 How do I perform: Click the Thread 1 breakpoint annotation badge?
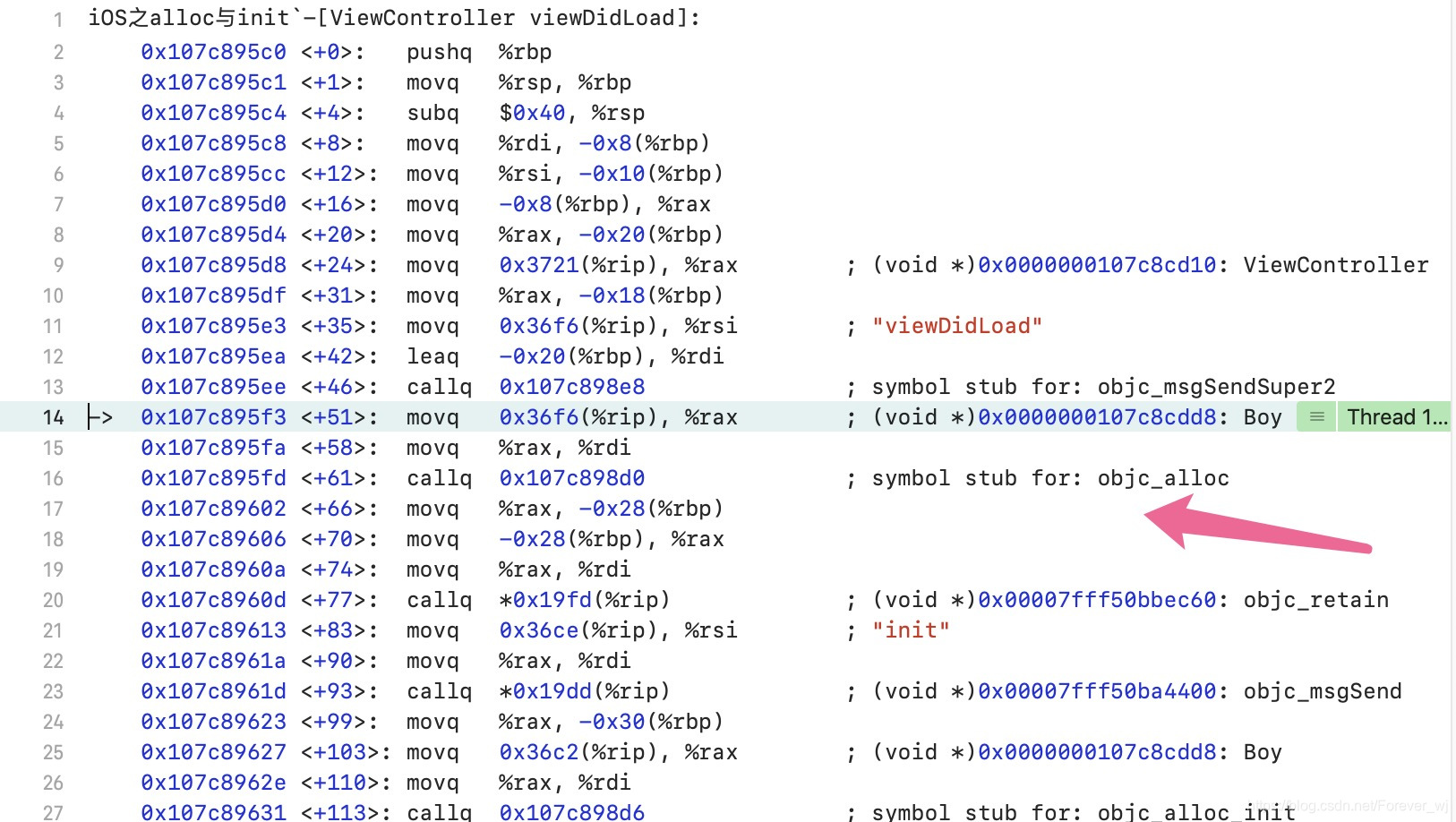pos(1393,417)
